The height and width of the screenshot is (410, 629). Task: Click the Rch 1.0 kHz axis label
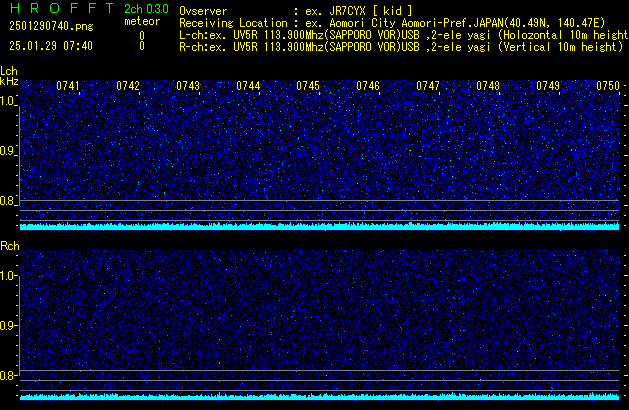click(7, 276)
